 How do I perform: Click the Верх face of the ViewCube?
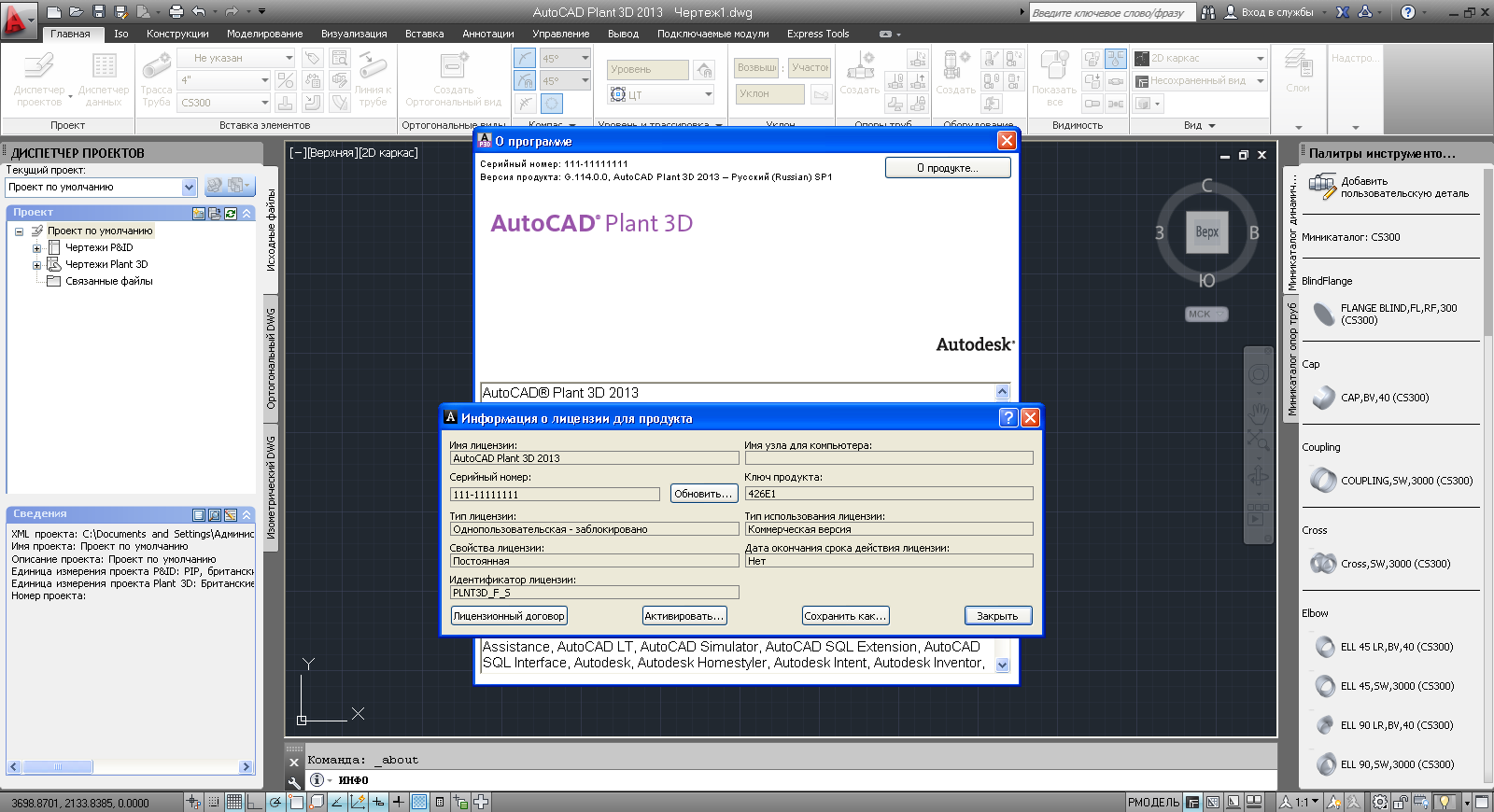[x=1207, y=232]
